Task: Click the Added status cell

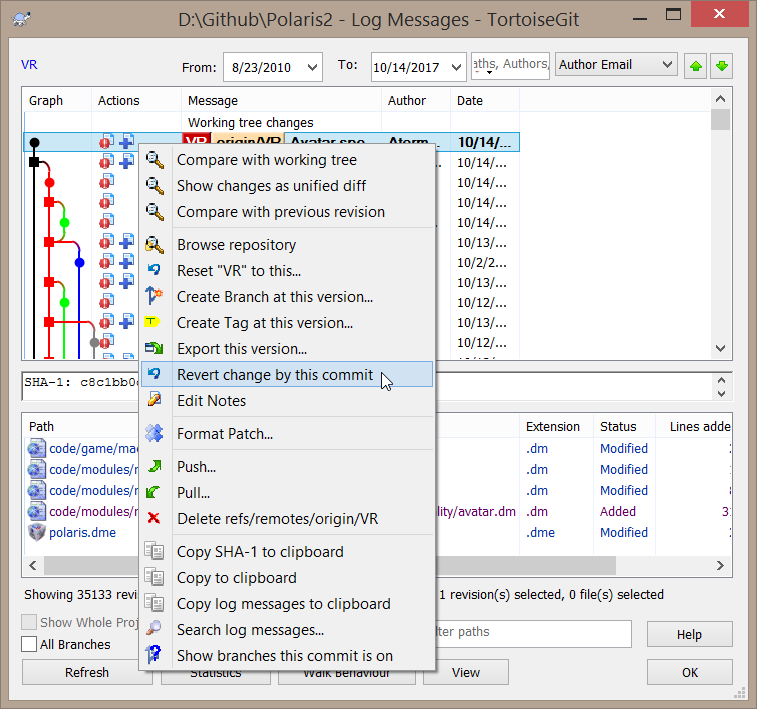Action: (618, 512)
